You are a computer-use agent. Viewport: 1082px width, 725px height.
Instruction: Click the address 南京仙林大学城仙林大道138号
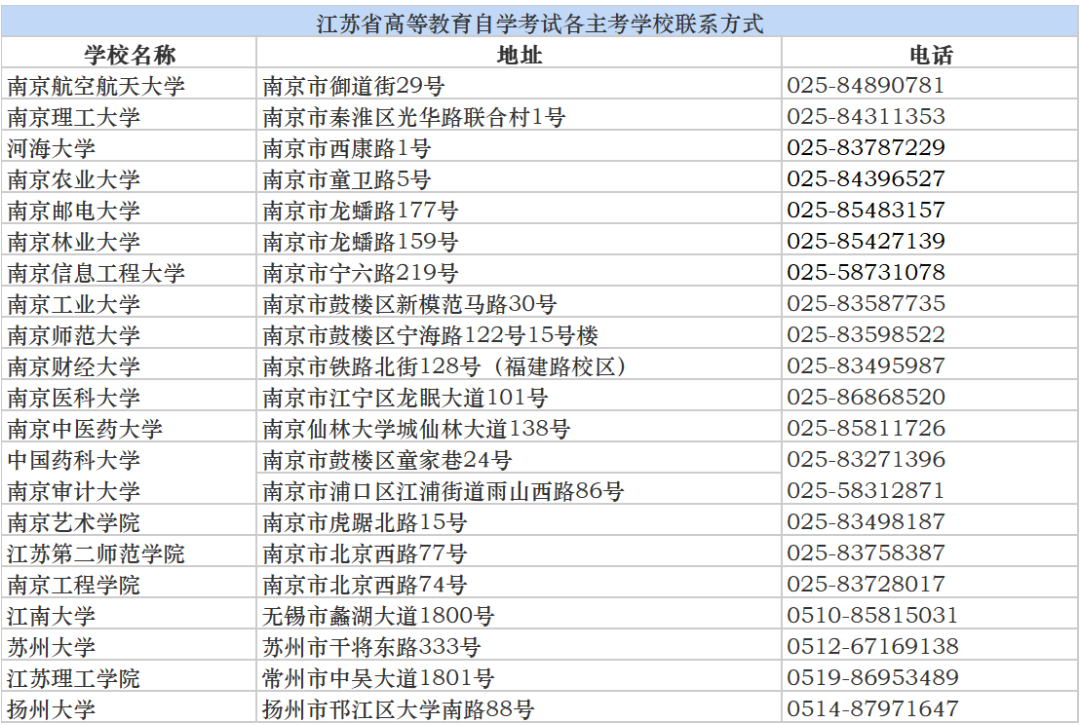(416, 429)
